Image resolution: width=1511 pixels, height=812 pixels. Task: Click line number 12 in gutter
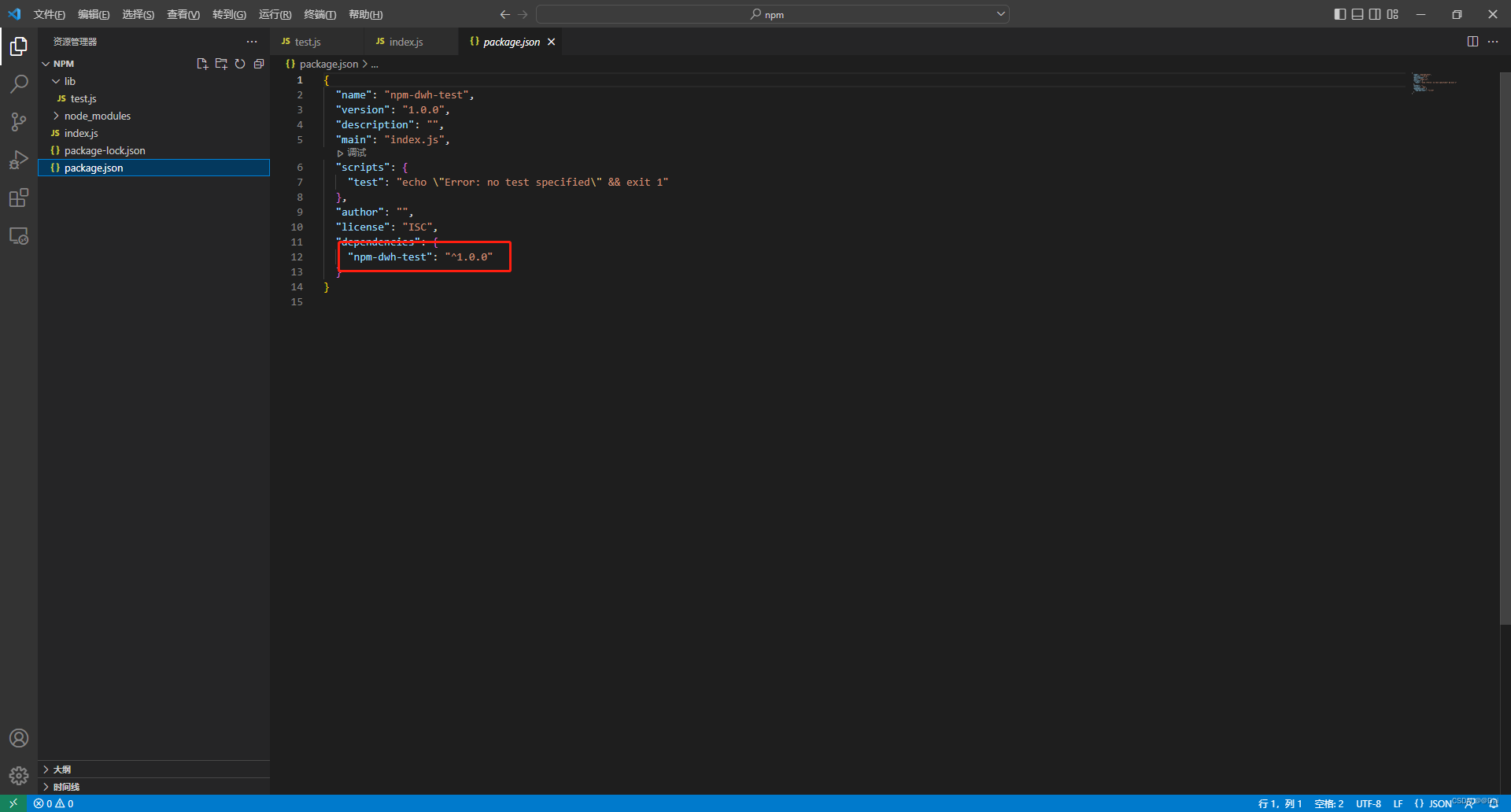(x=297, y=257)
